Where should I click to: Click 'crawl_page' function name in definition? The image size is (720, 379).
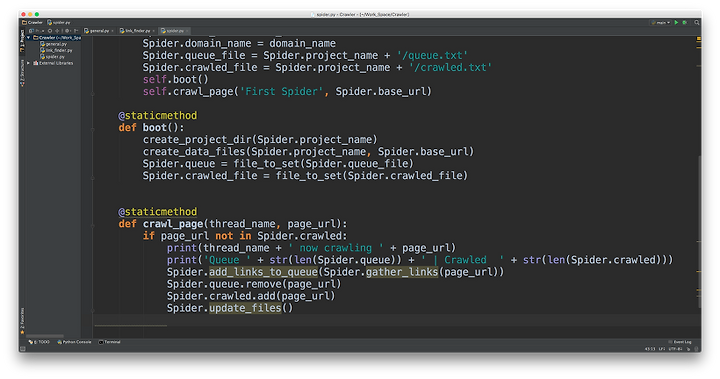[x=173, y=224]
